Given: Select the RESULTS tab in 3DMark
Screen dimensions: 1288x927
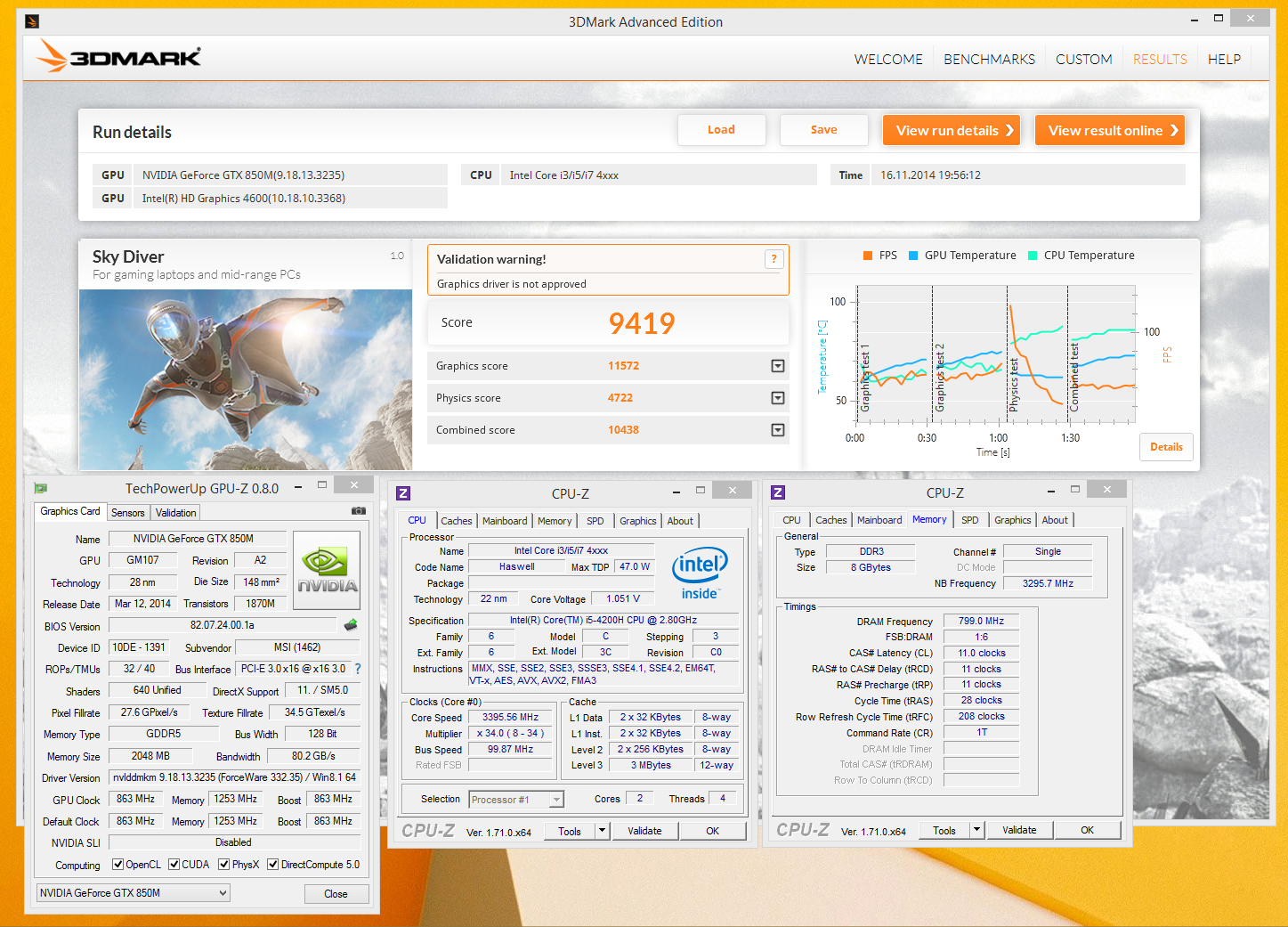Looking at the screenshot, I should [1160, 60].
